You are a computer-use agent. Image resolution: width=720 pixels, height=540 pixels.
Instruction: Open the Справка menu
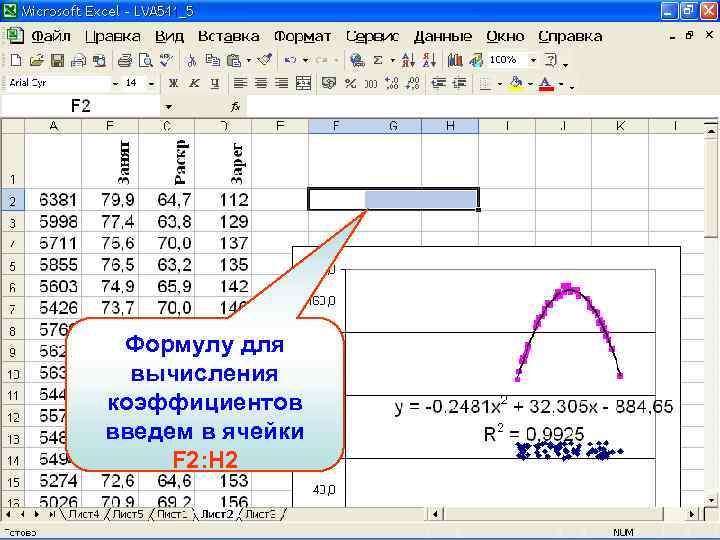(x=570, y=36)
